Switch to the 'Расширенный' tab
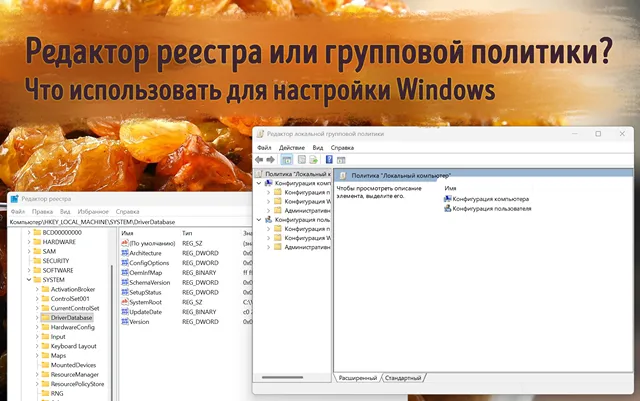The height and width of the screenshot is (401, 640). pos(356,378)
